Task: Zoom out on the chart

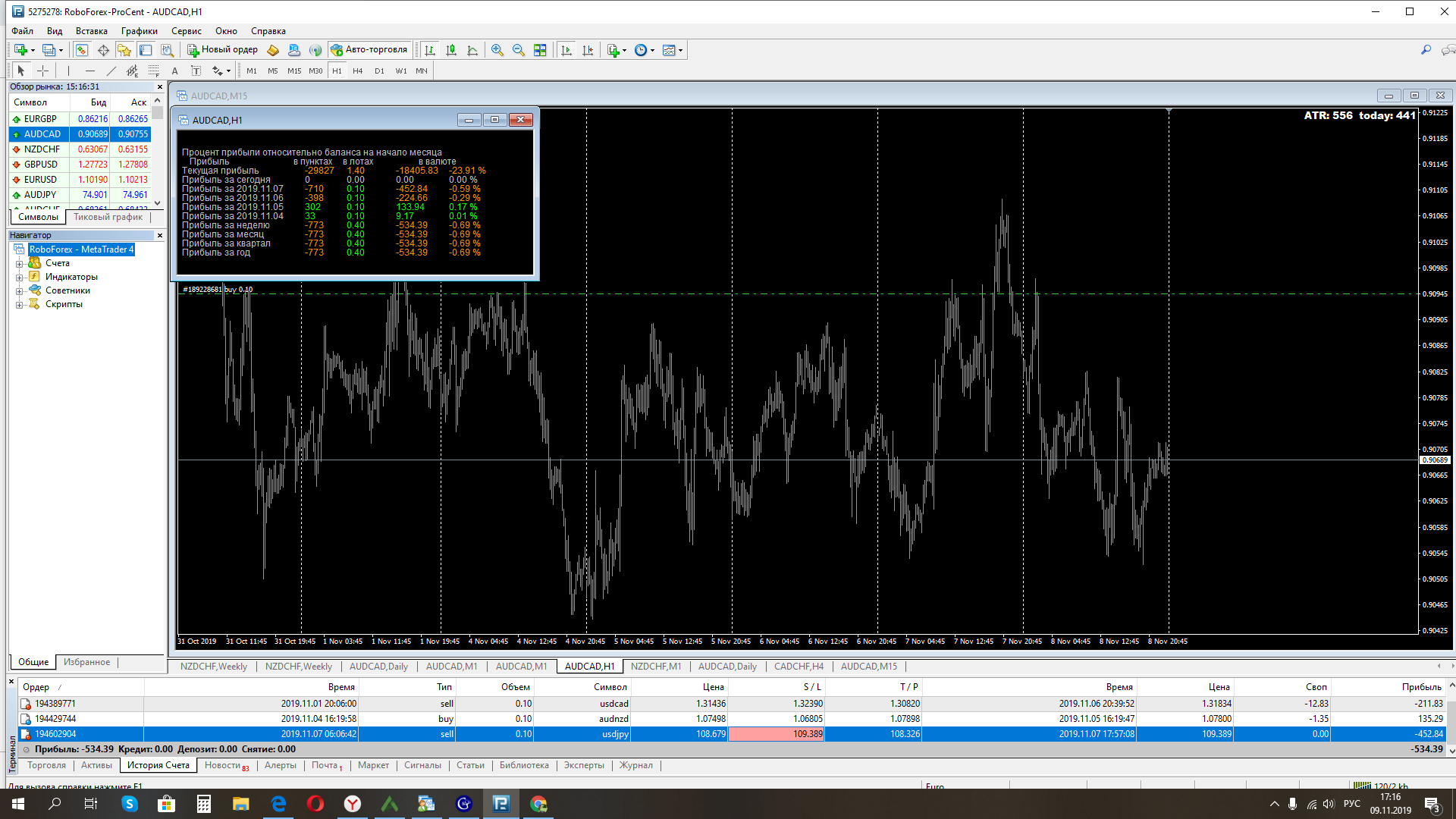Action: coord(519,50)
